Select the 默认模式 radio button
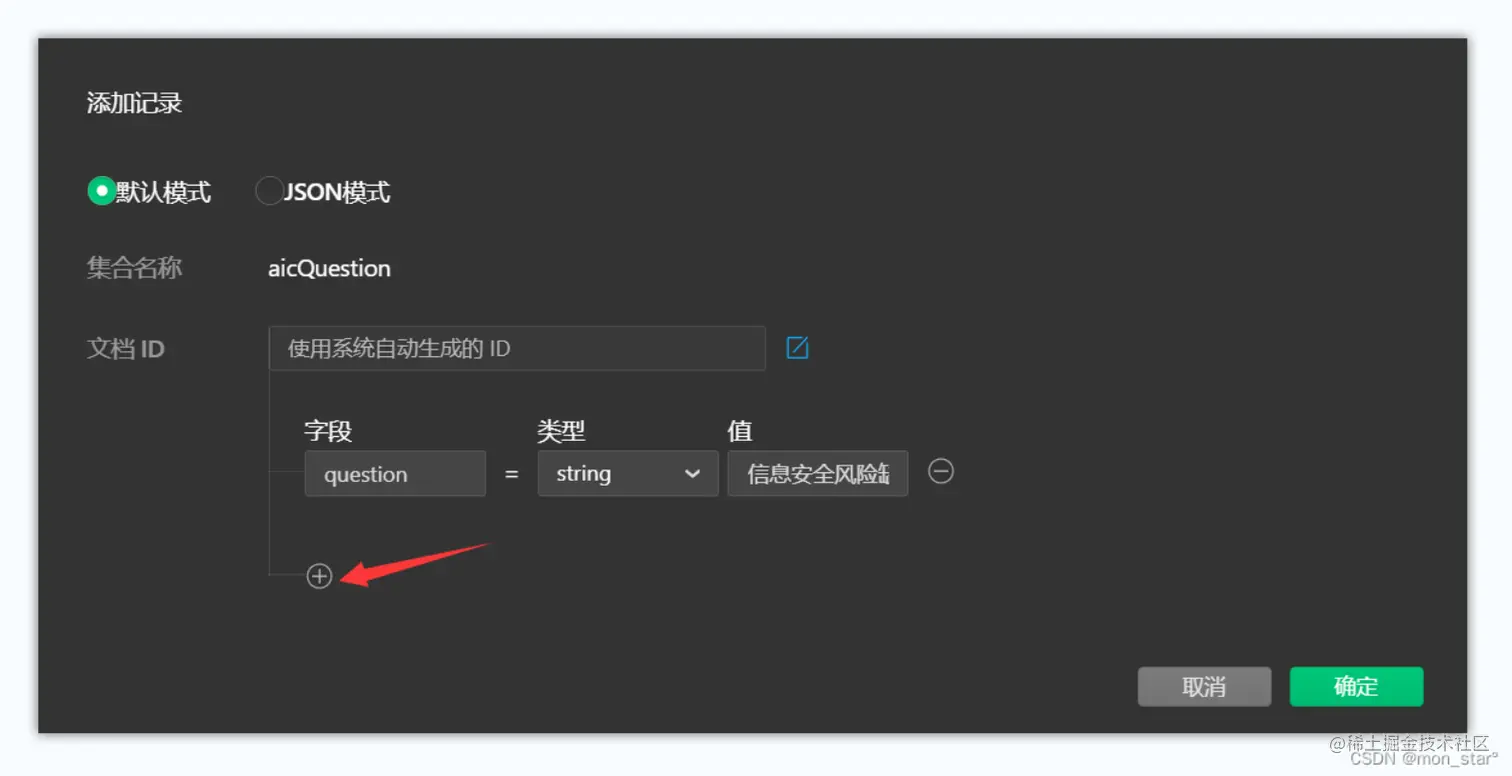 coord(102,191)
